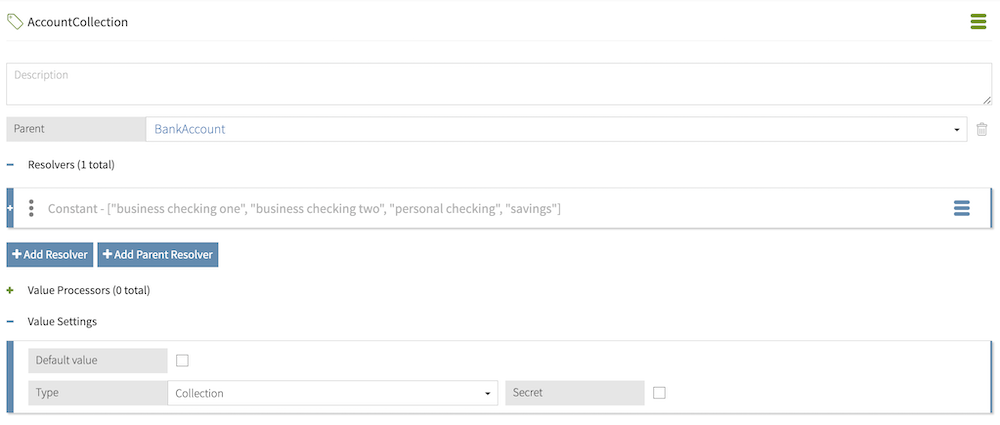Click the Value Processors (0 total) label
This screenshot has height=425, width=1000.
point(89,290)
